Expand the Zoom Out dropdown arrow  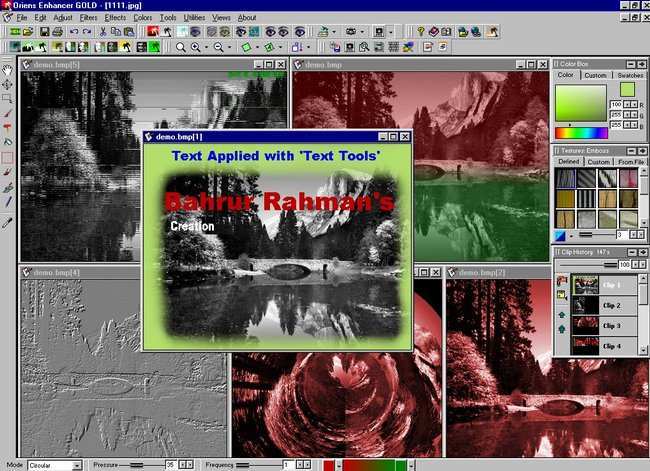pos(229,47)
